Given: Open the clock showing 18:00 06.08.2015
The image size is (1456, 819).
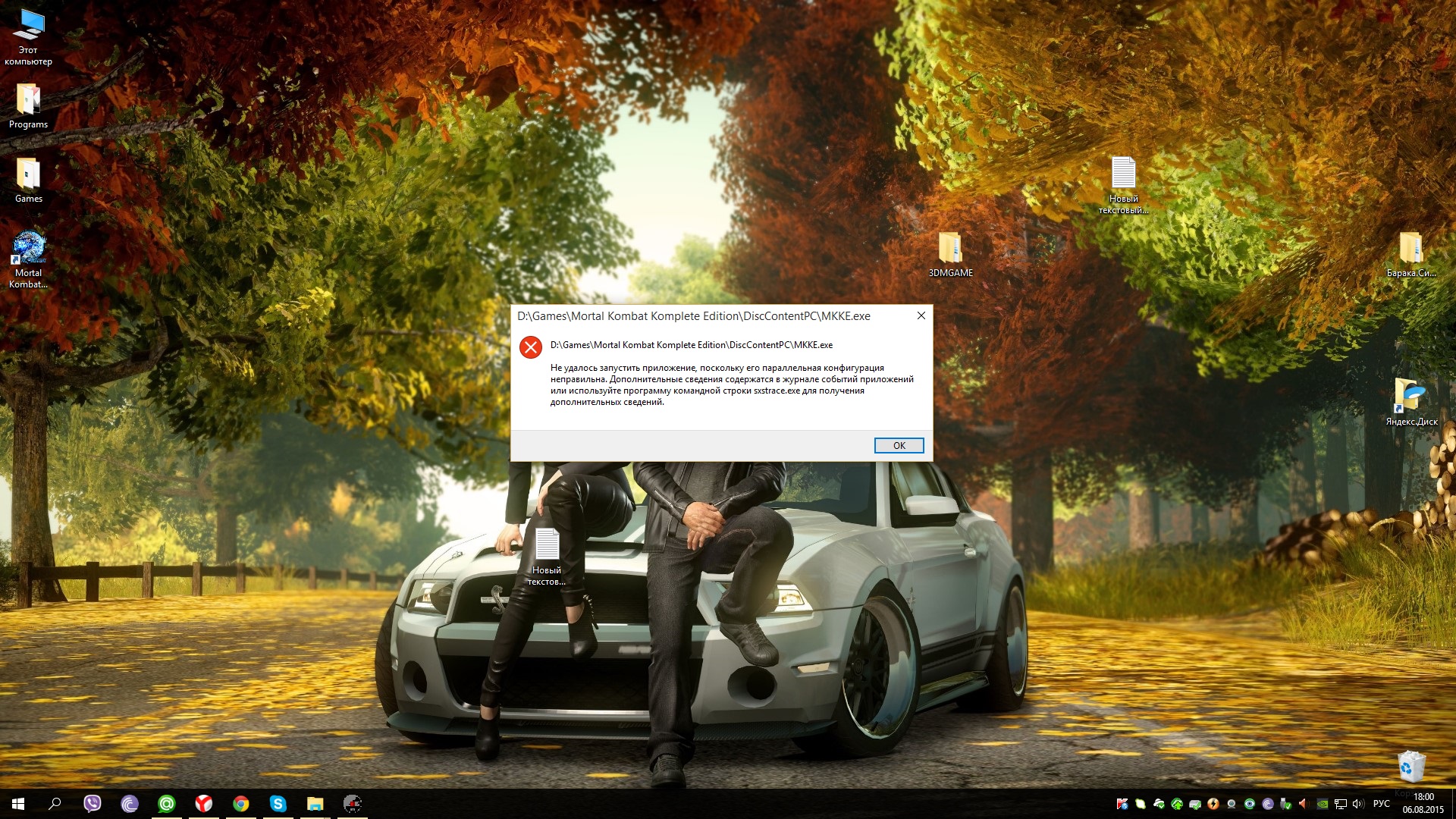Looking at the screenshot, I should point(1423,804).
